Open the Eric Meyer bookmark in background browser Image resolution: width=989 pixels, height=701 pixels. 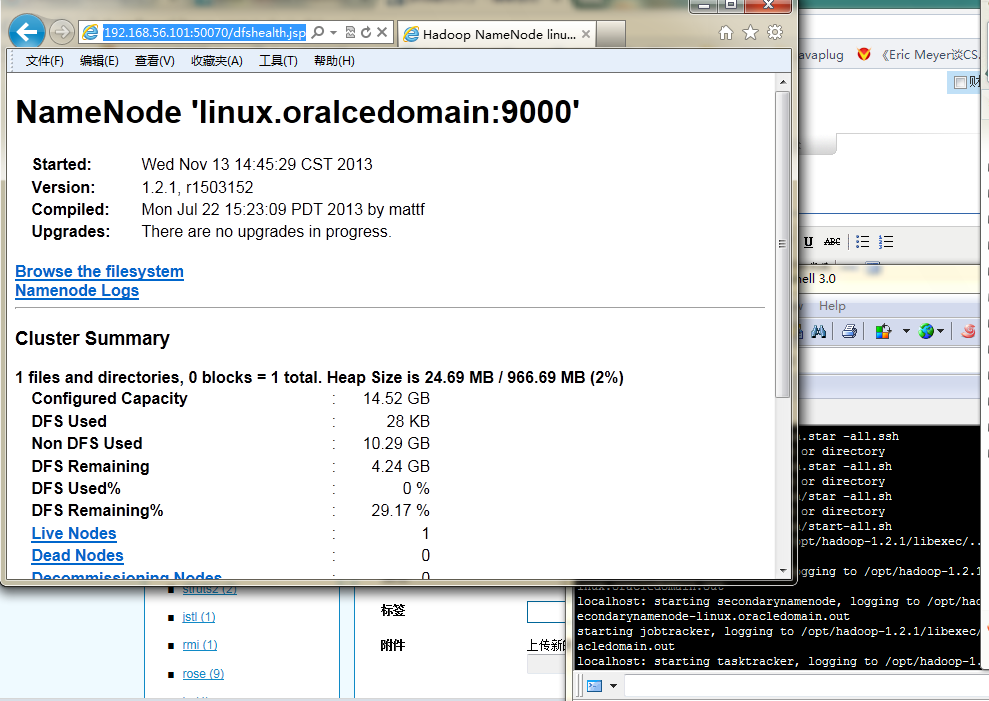(931, 55)
